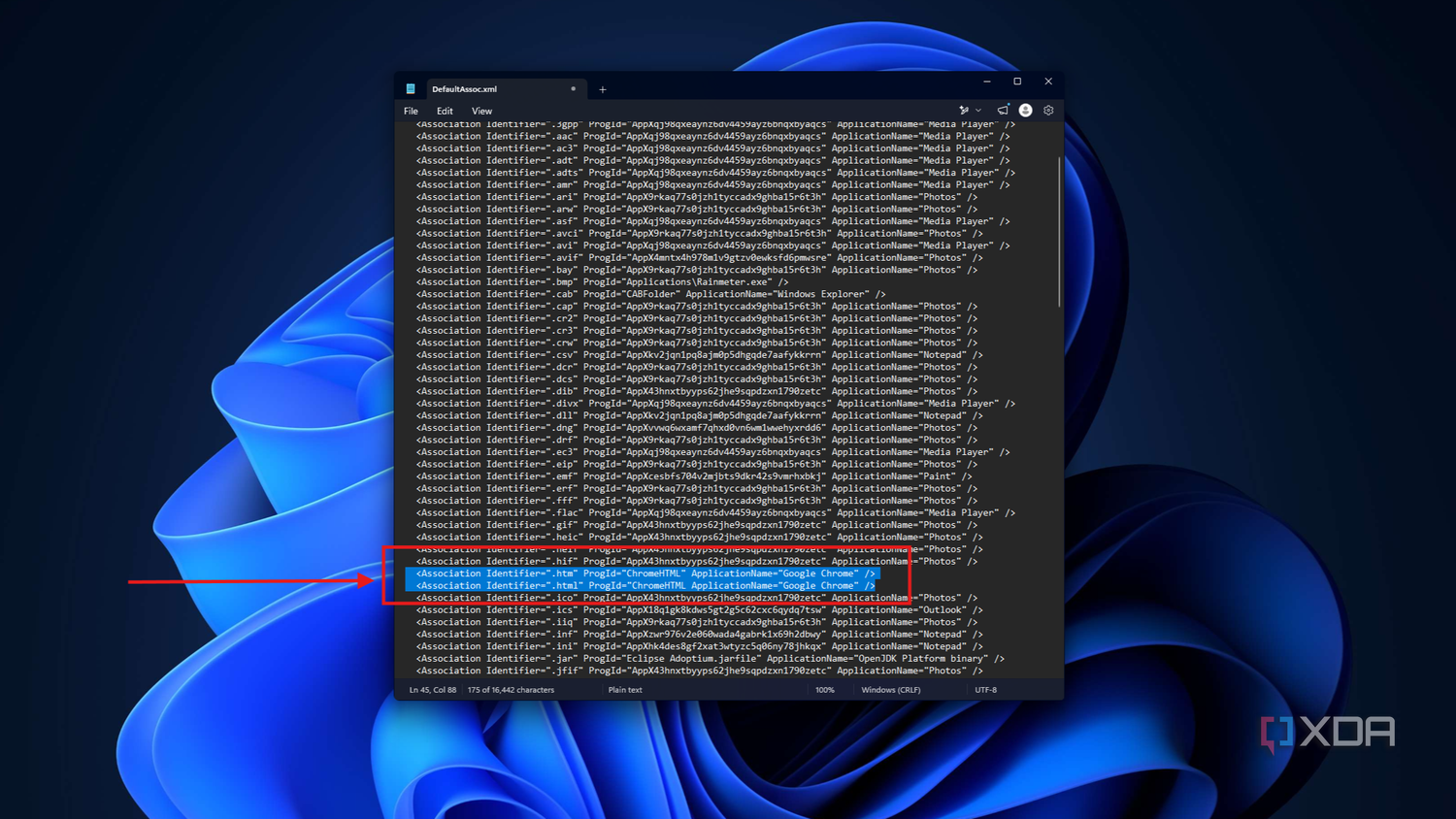Viewport: 1456px width, 819px height.
Task: Click the .ics Outlook association line
Action: point(700,610)
